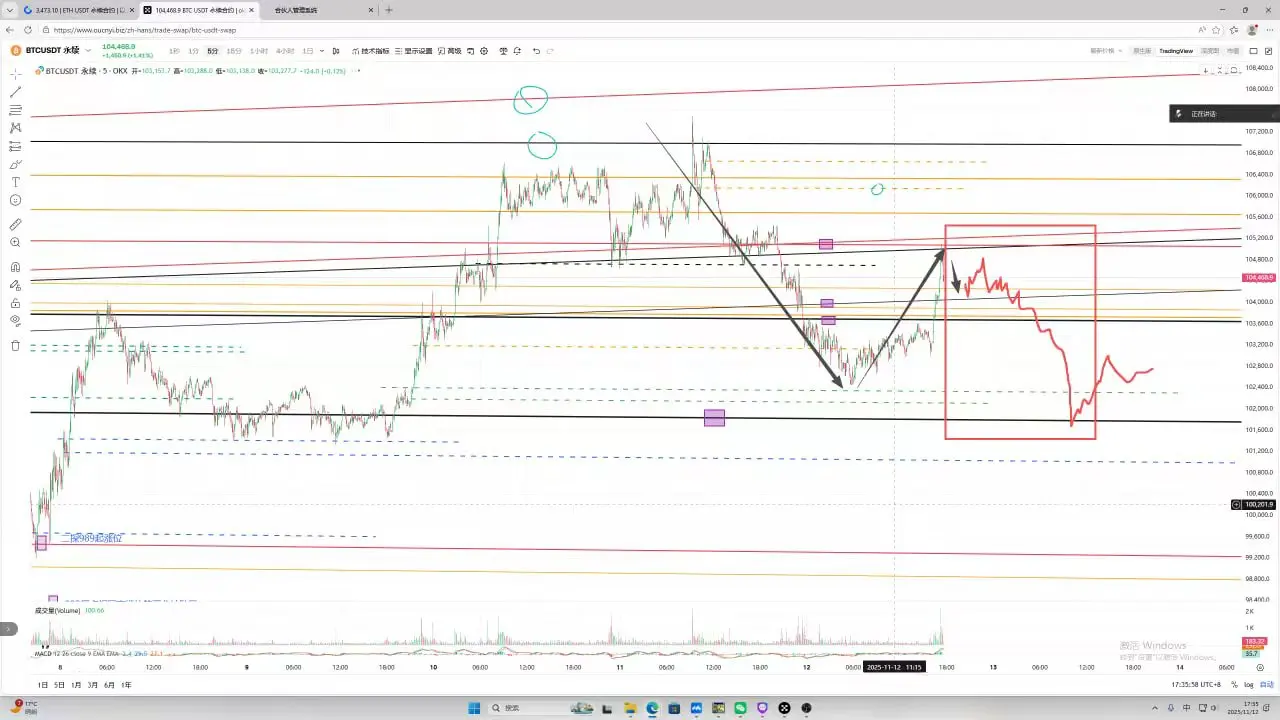Open WeChat from the taskbar

coord(740,708)
